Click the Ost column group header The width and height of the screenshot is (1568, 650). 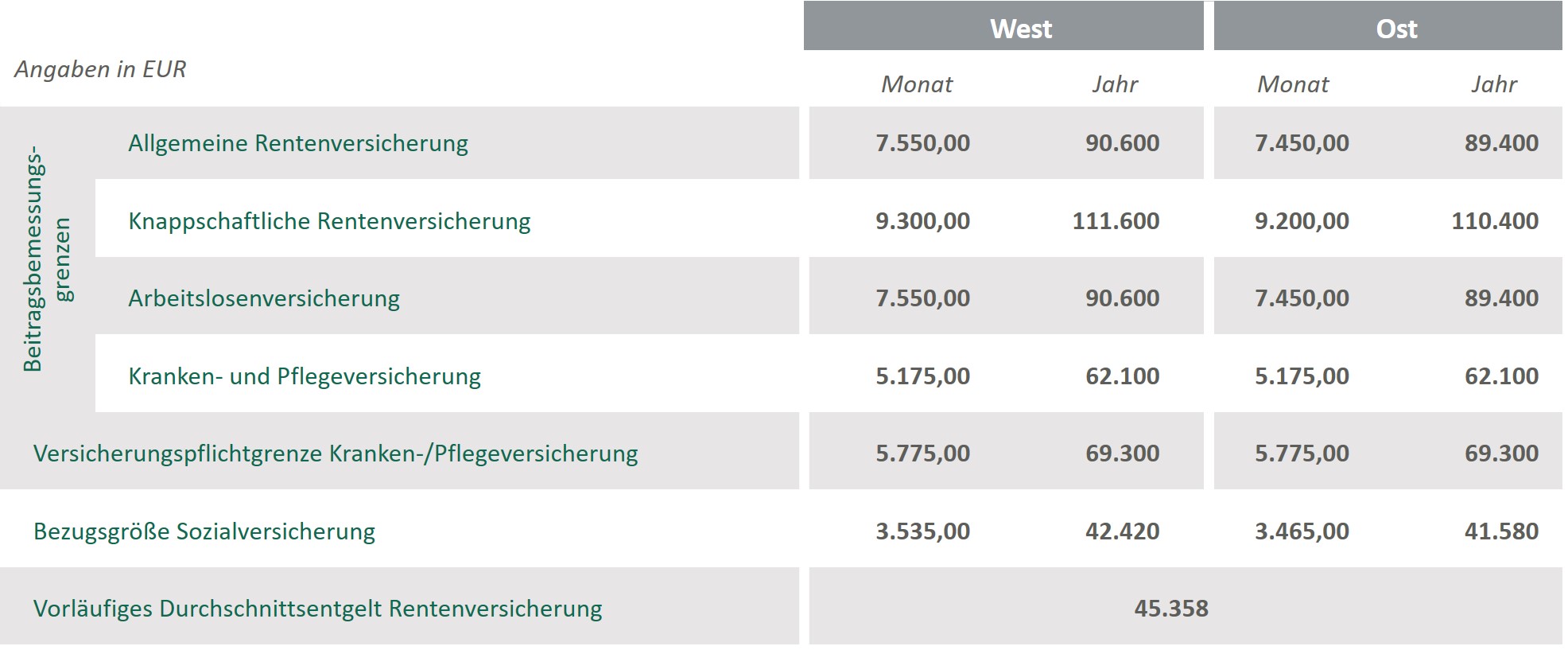point(1396,29)
